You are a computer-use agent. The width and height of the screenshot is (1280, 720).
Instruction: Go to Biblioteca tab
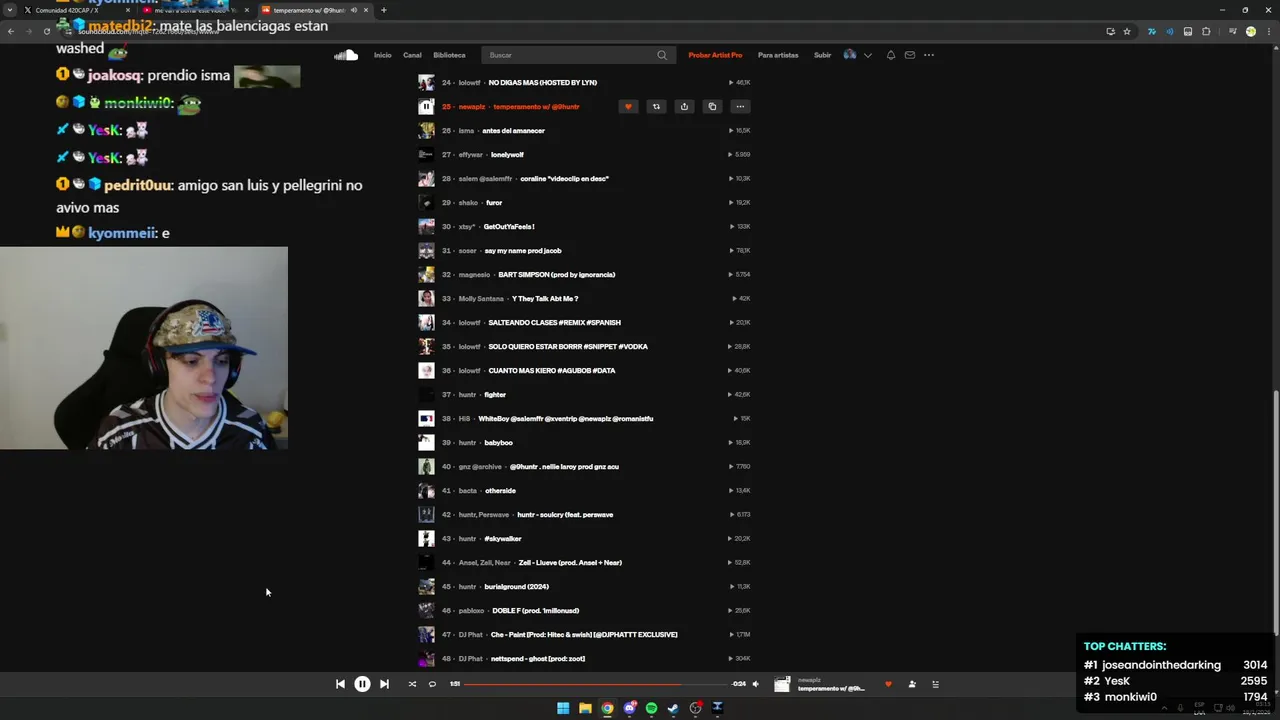pyautogui.click(x=449, y=55)
